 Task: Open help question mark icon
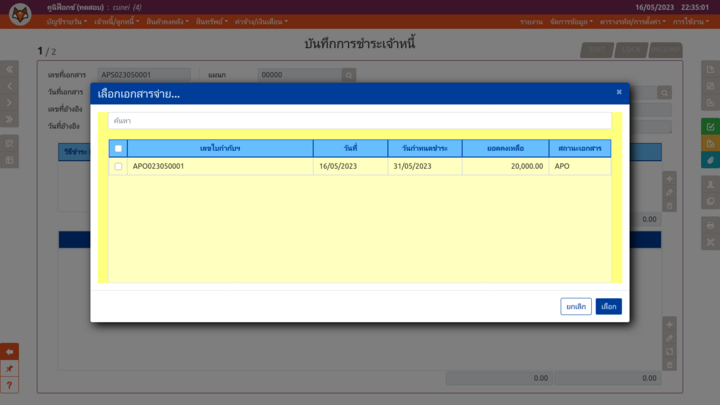[x=9, y=385]
